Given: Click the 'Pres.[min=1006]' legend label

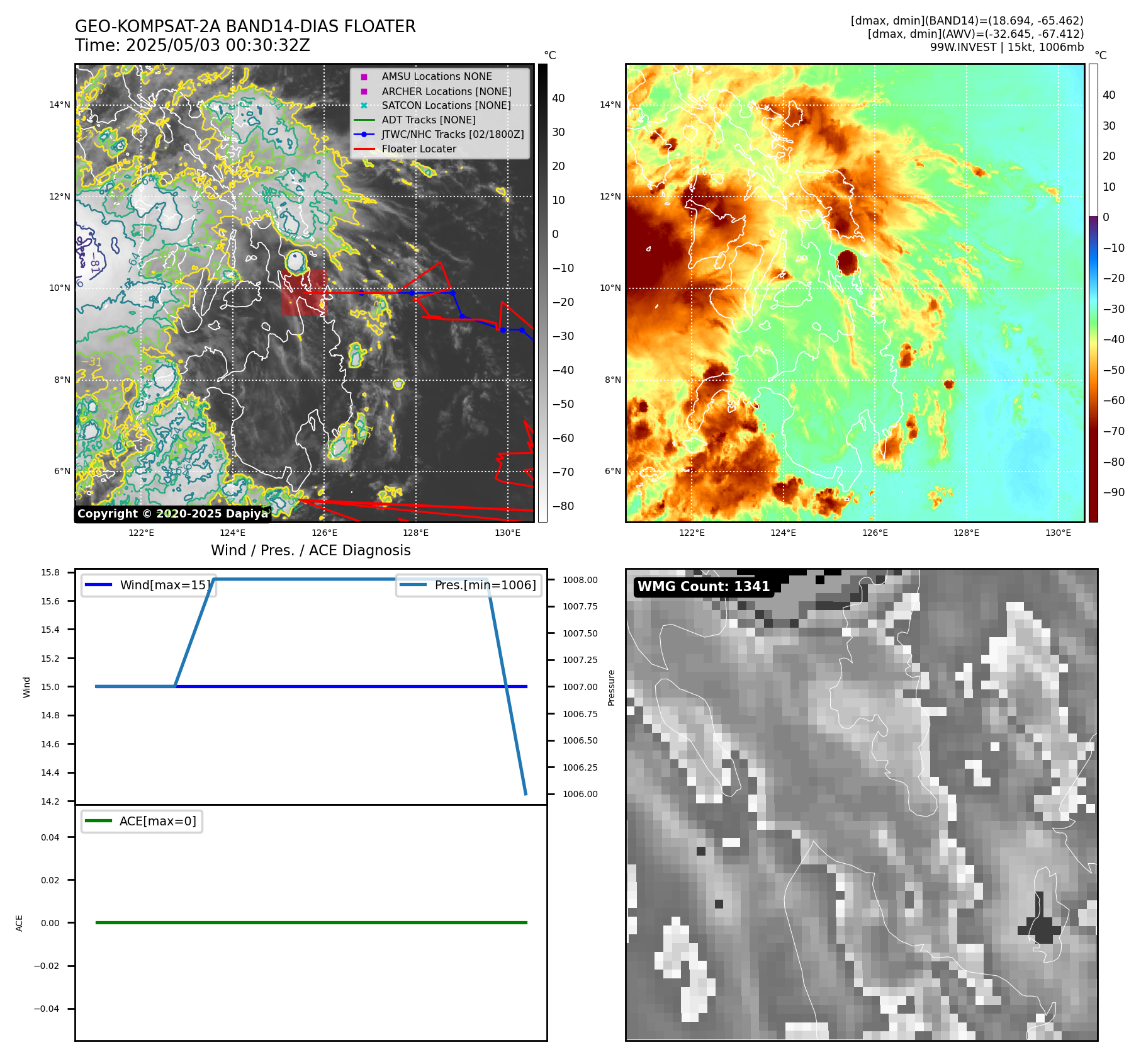Looking at the screenshot, I should [x=485, y=585].
